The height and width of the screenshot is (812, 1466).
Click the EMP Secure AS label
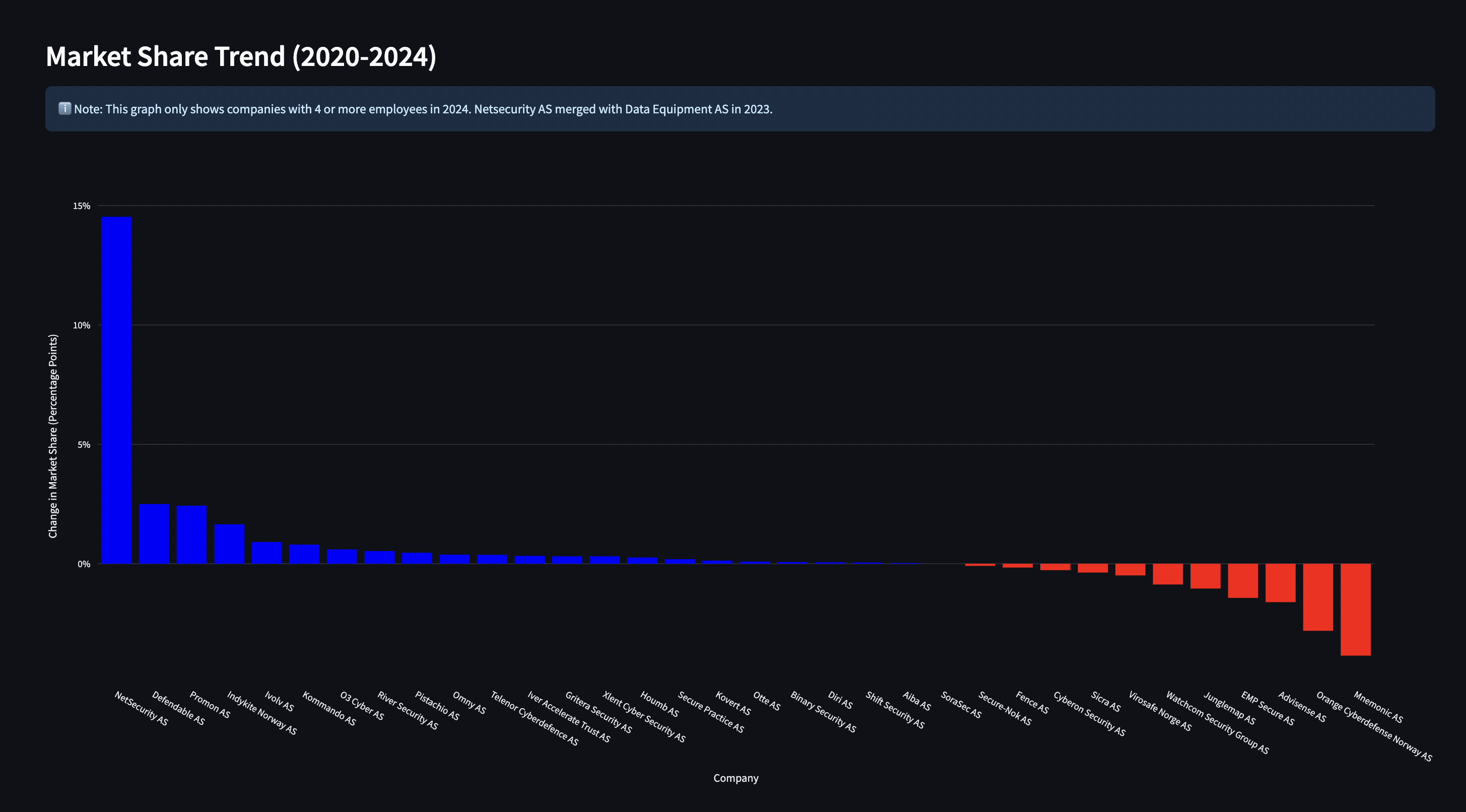[1268, 708]
